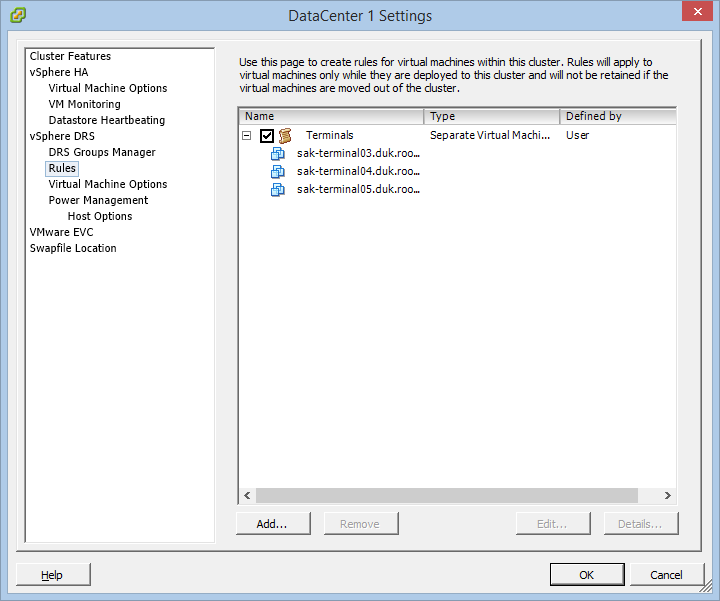Open VM Monitoring settings
The height and width of the screenshot is (601, 720).
tap(84, 104)
